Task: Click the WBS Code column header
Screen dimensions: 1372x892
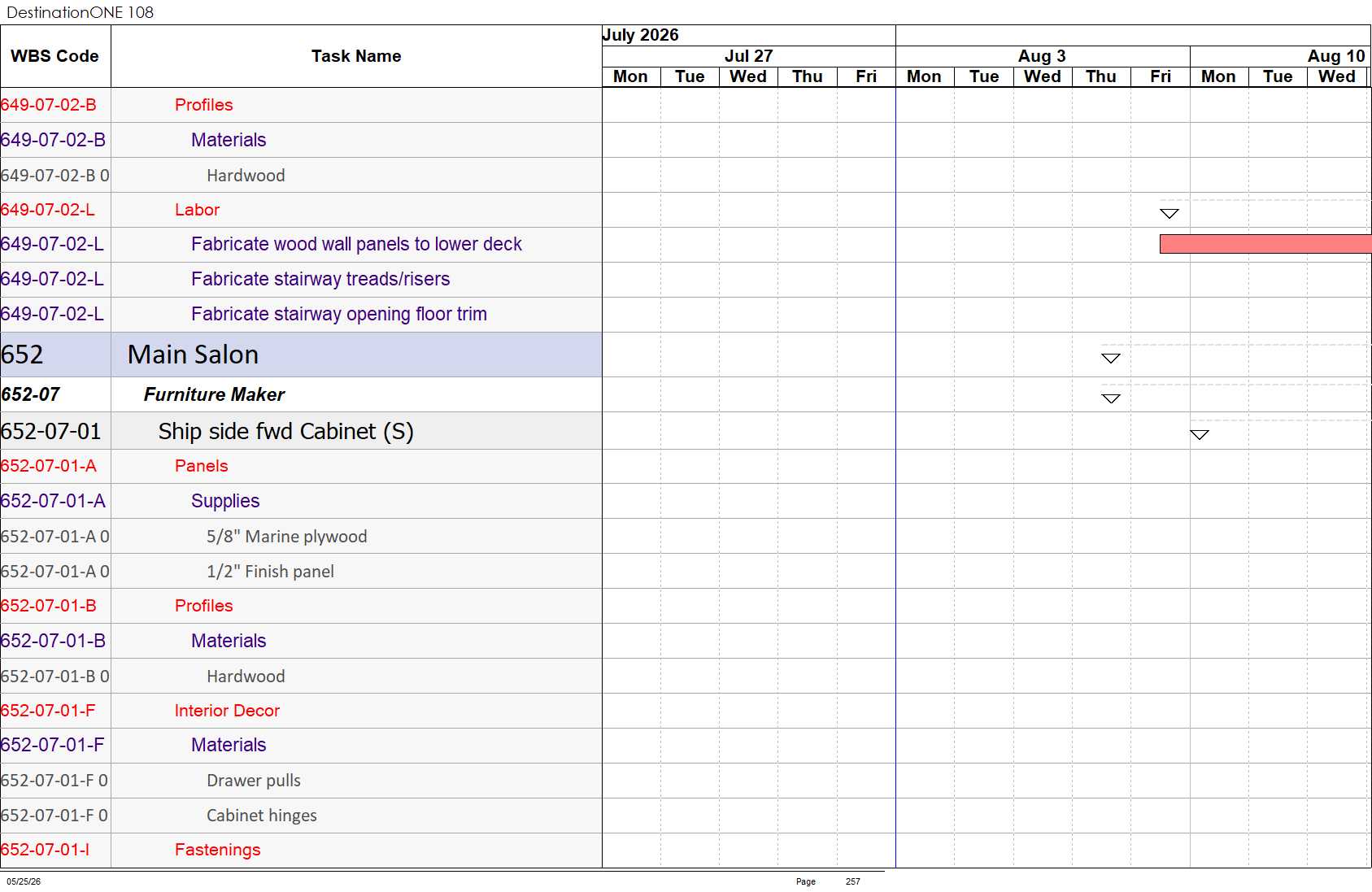Action: [x=55, y=56]
